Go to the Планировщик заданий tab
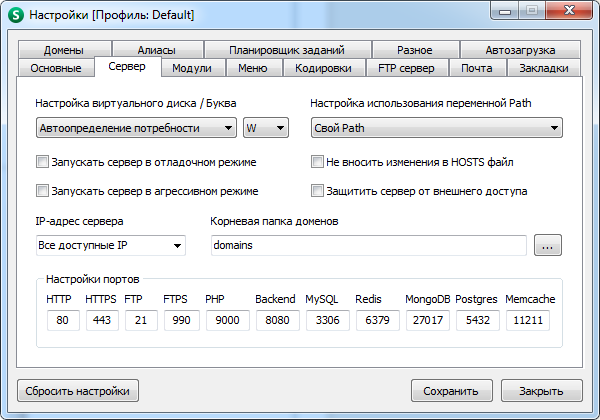 coord(286,50)
